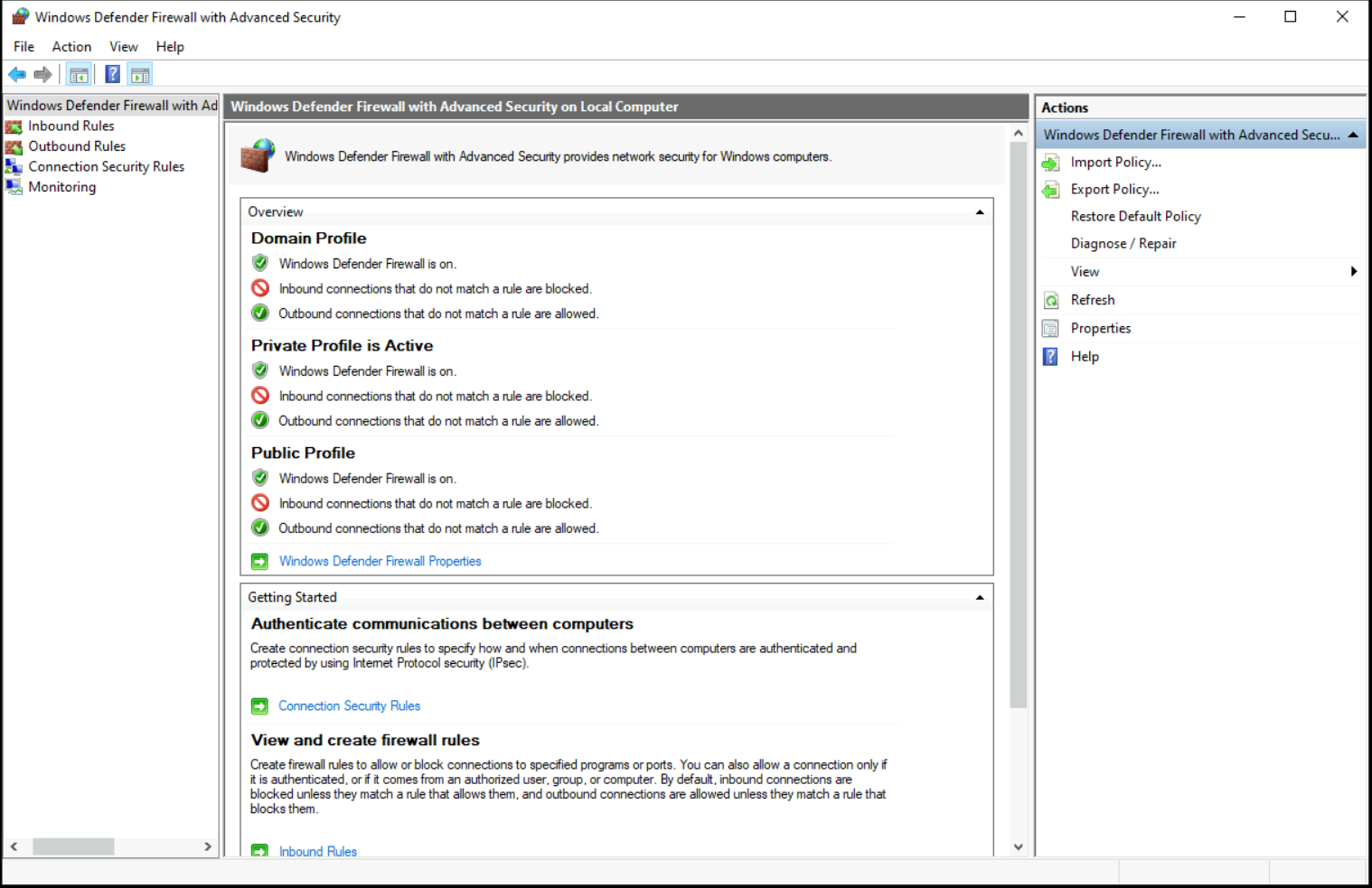
Task: Click the Private Profile outbound allowed check icon
Action: click(x=260, y=420)
